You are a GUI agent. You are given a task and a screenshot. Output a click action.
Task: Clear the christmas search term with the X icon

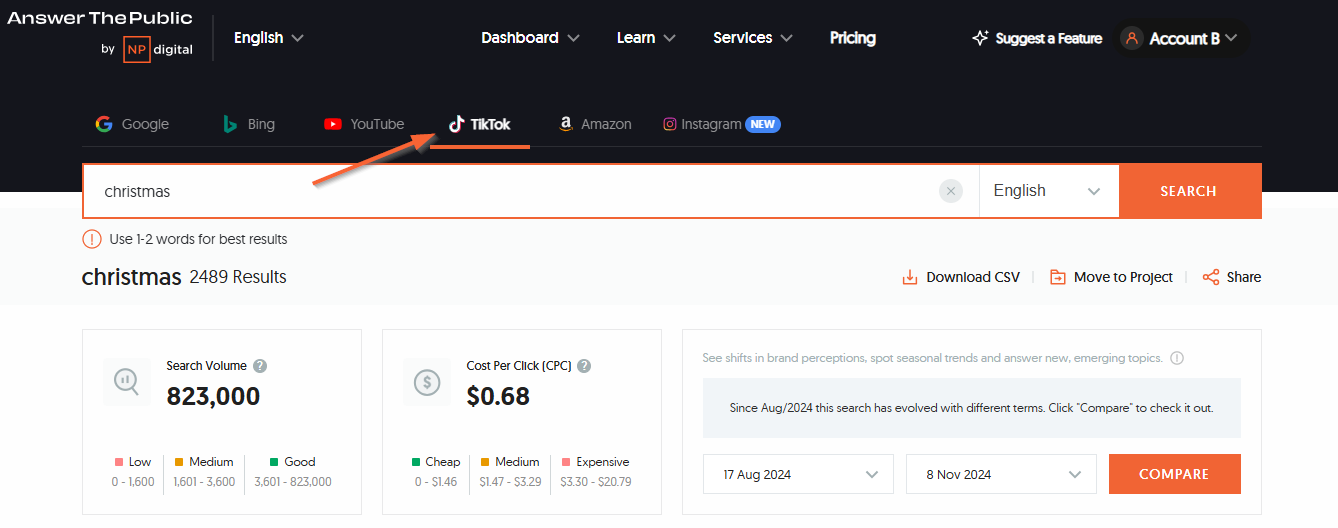tap(951, 191)
